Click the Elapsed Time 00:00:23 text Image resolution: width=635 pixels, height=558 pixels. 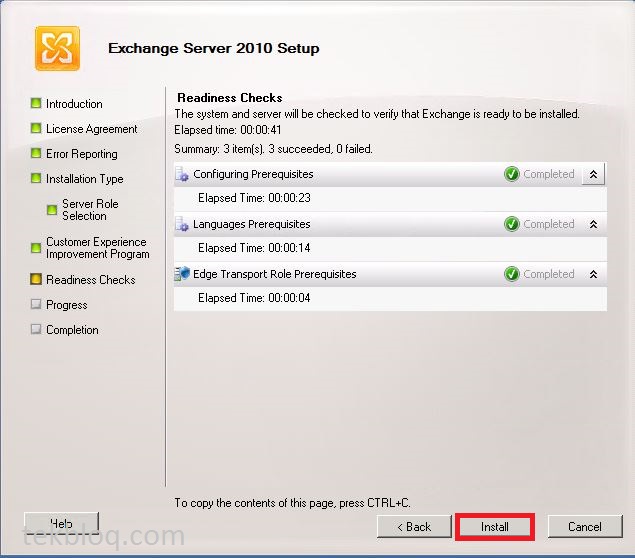(254, 198)
